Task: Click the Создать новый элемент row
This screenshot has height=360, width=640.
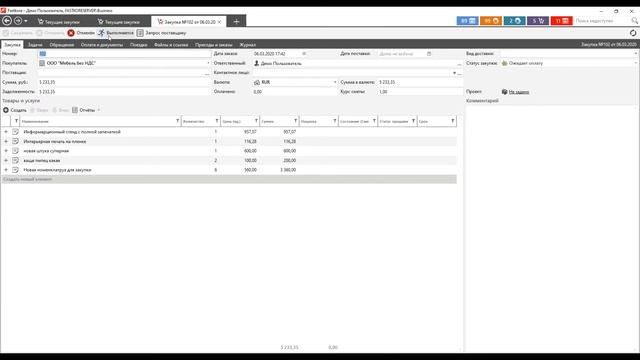Action: click(x=229, y=179)
